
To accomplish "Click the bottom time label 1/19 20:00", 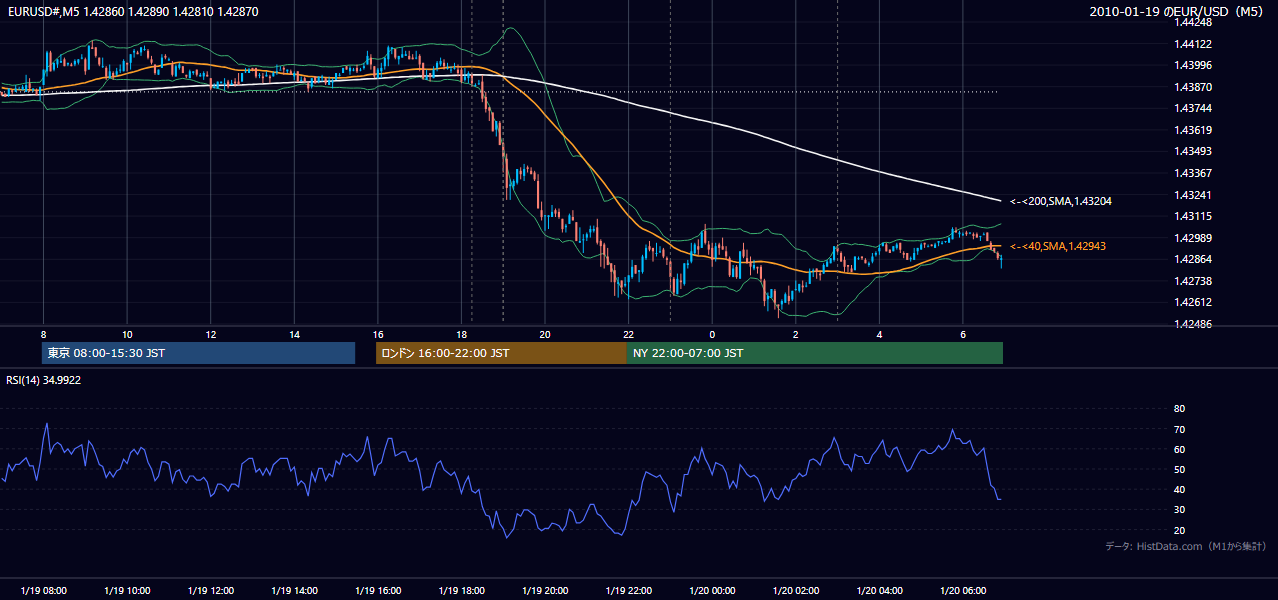I will tap(545, 591).
